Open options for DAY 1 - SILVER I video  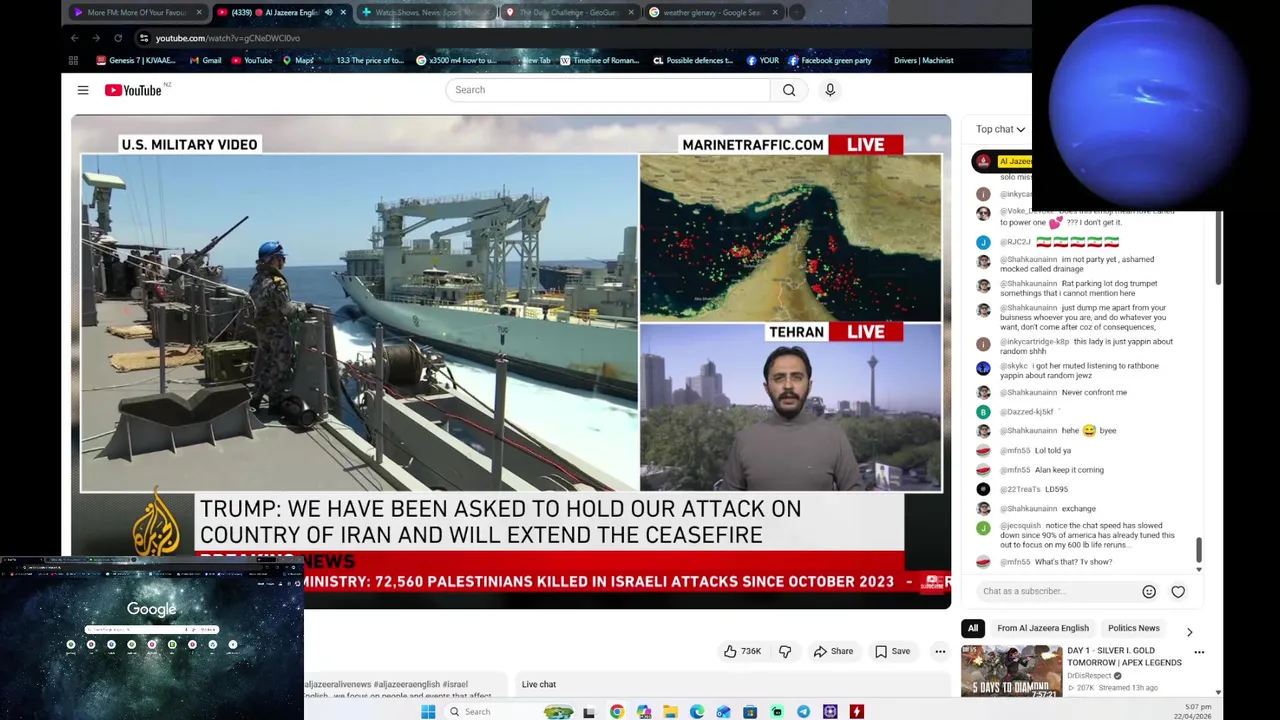[1199, 652]
